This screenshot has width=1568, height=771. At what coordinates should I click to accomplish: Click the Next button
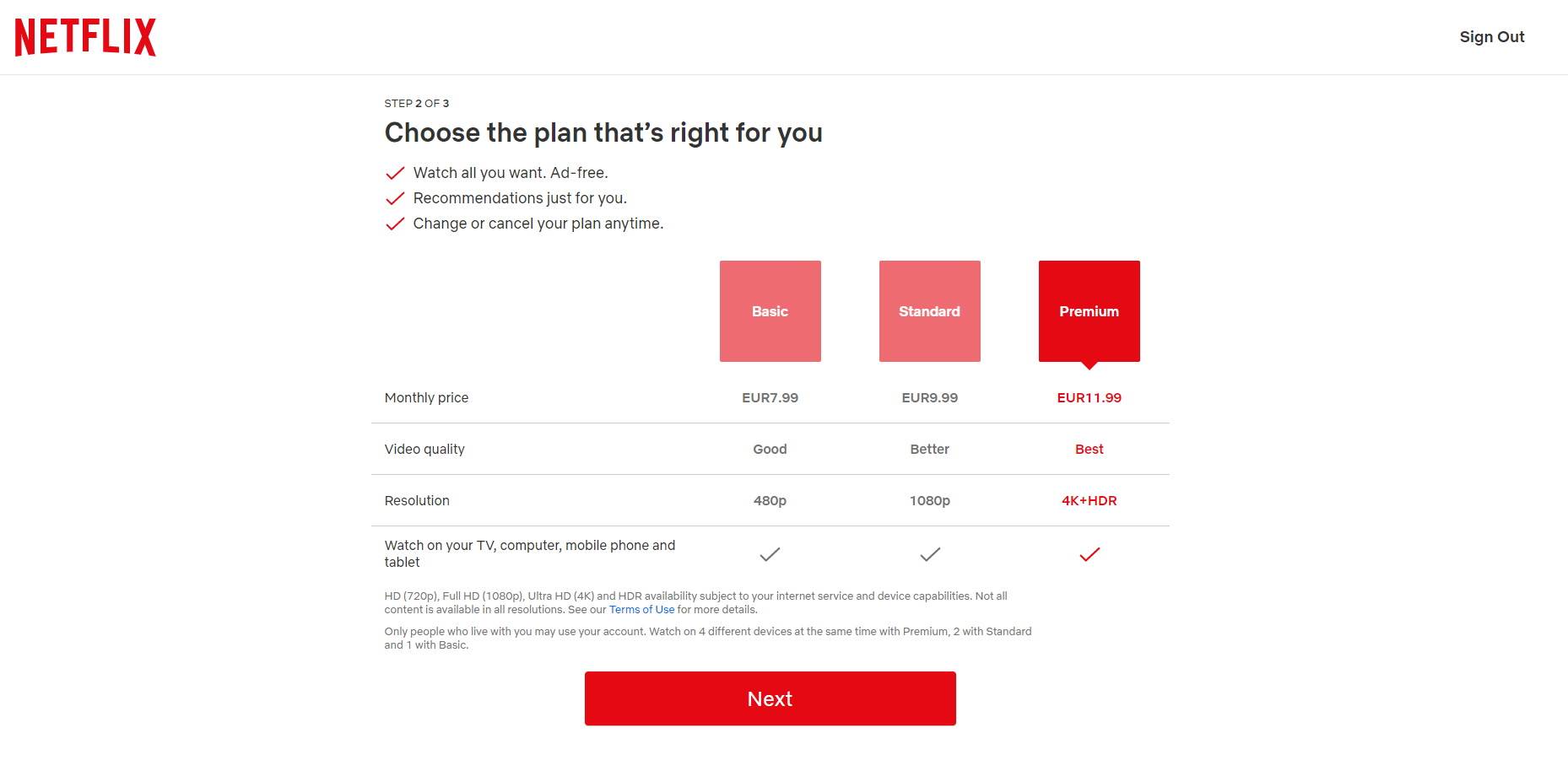(x=770, y=698)
